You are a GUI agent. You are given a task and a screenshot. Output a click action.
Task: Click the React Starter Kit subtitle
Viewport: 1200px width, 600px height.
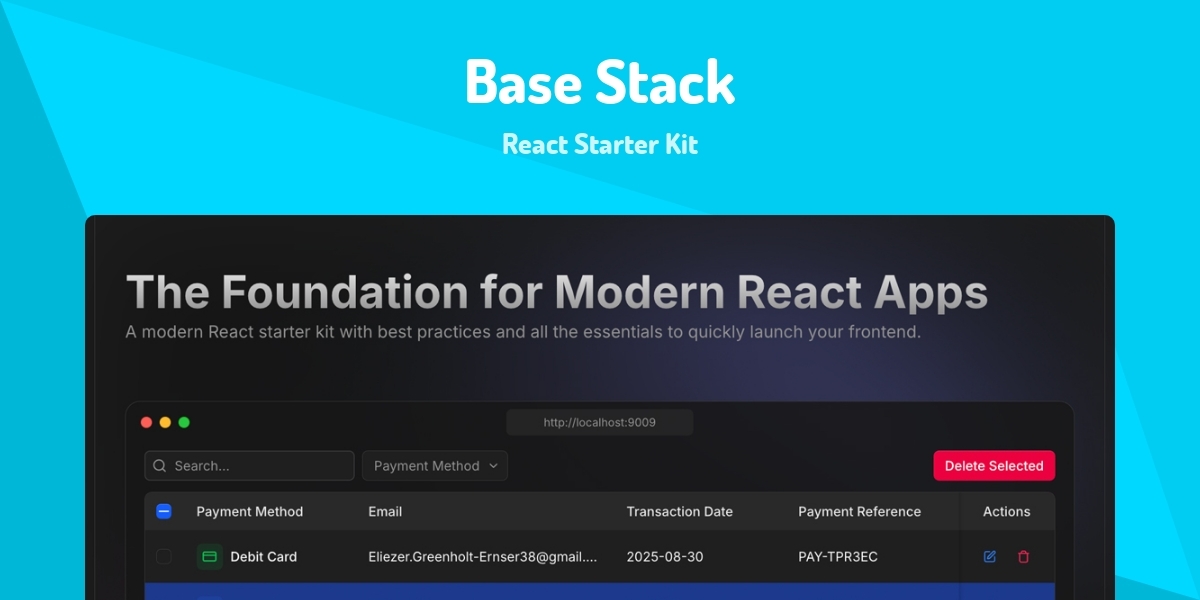[600, 144]
